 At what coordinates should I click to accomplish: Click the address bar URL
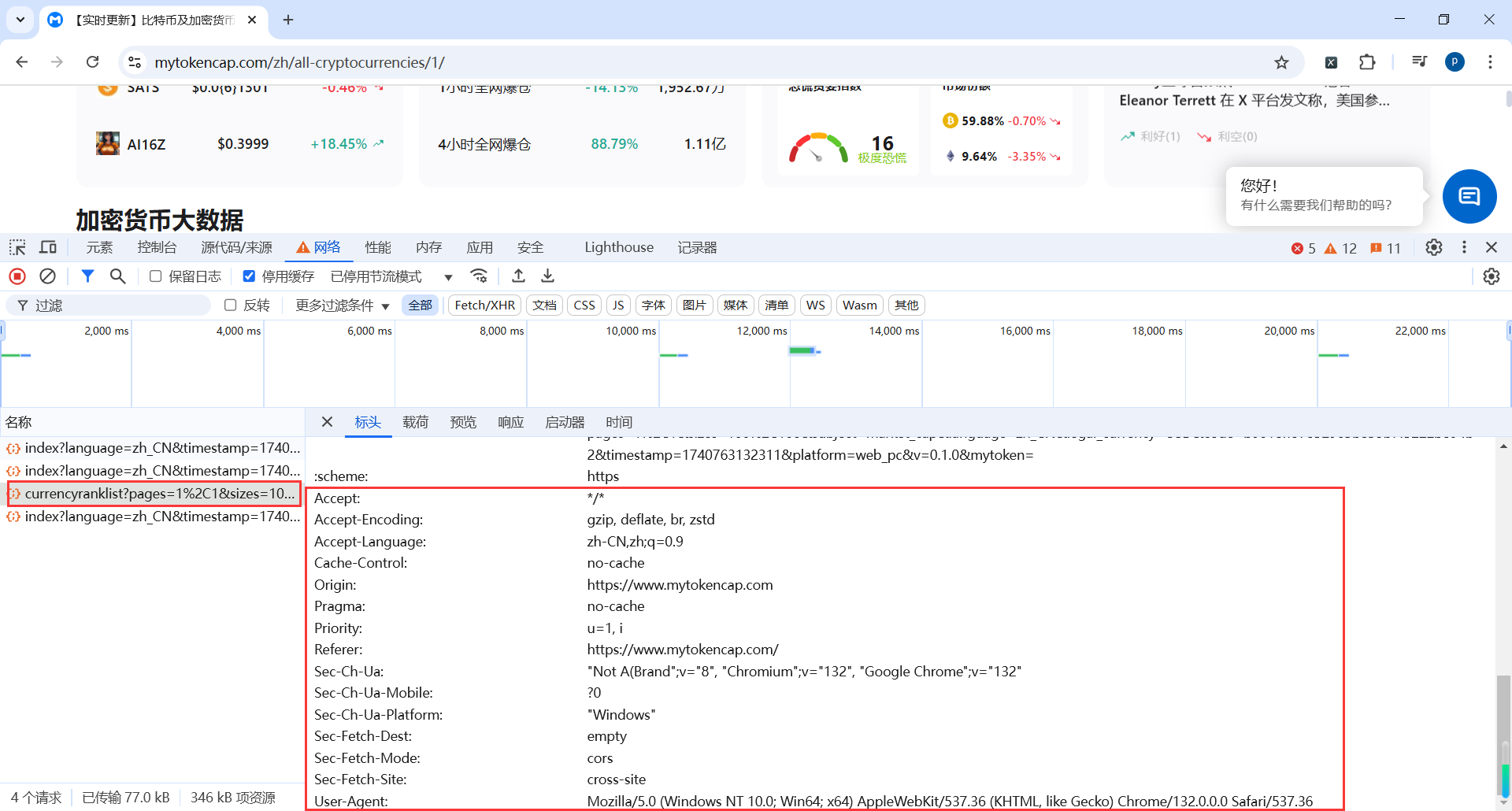299,62
